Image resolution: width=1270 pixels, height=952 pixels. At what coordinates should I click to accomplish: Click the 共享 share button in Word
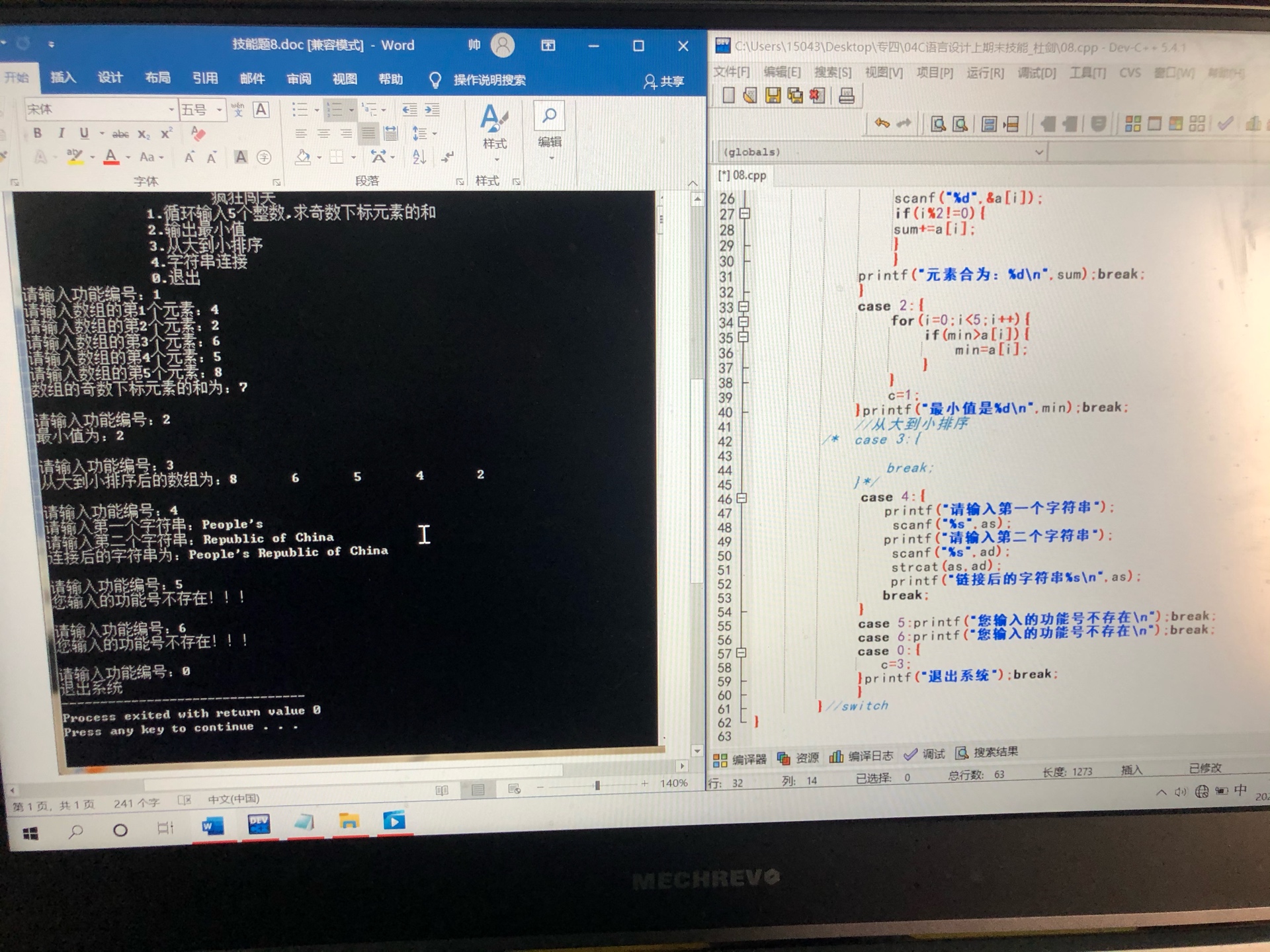pyautogui.click(x=663, y=81)
